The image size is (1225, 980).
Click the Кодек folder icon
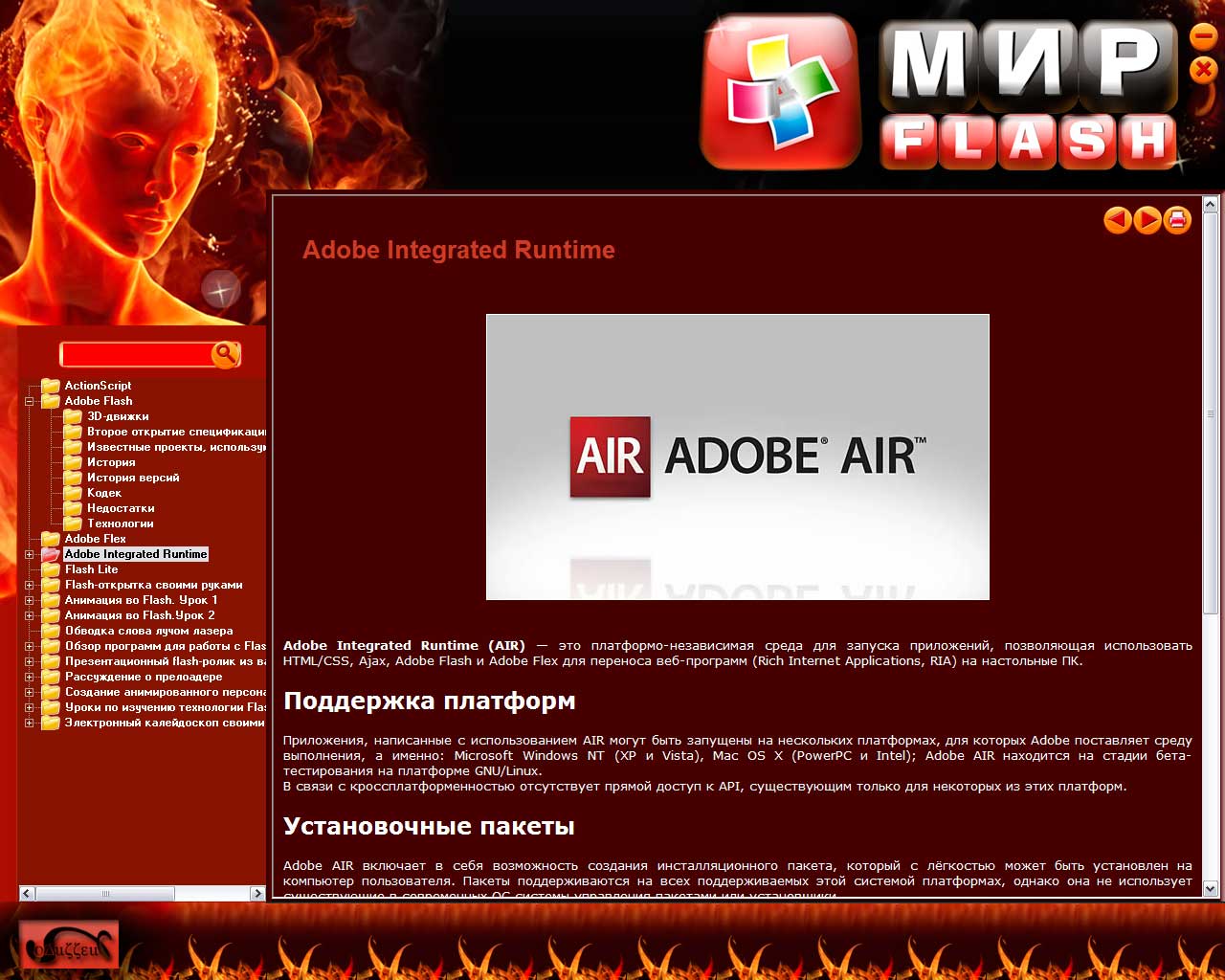73,493
